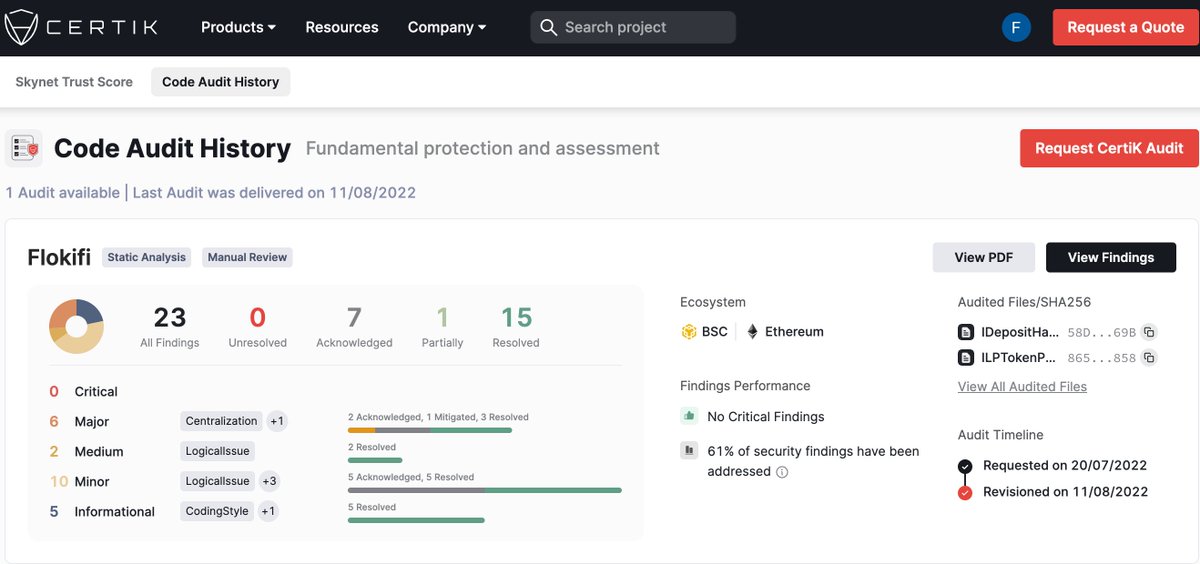Image resolution: width=1200 pixels, height=564 pixels.
Task: Click the Critical severity row label
Action: [x=96, y=391]
